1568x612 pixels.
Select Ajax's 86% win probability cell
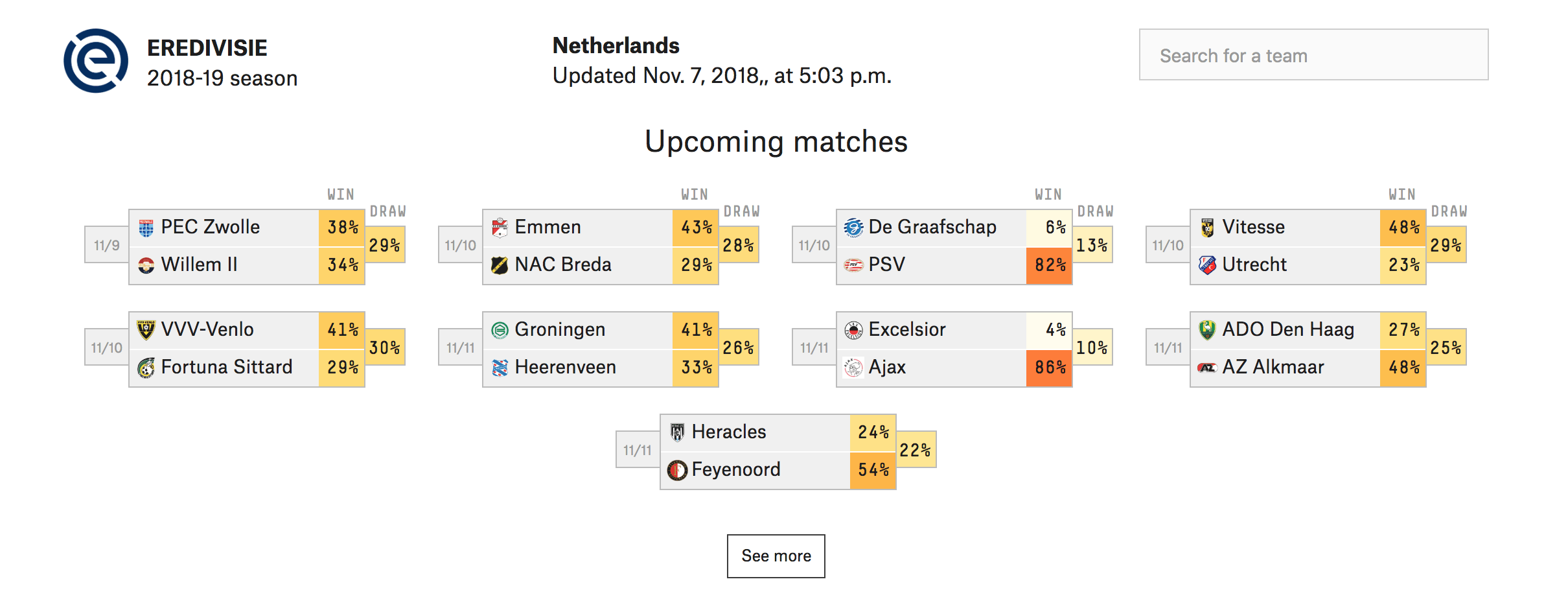(1050, 368)
